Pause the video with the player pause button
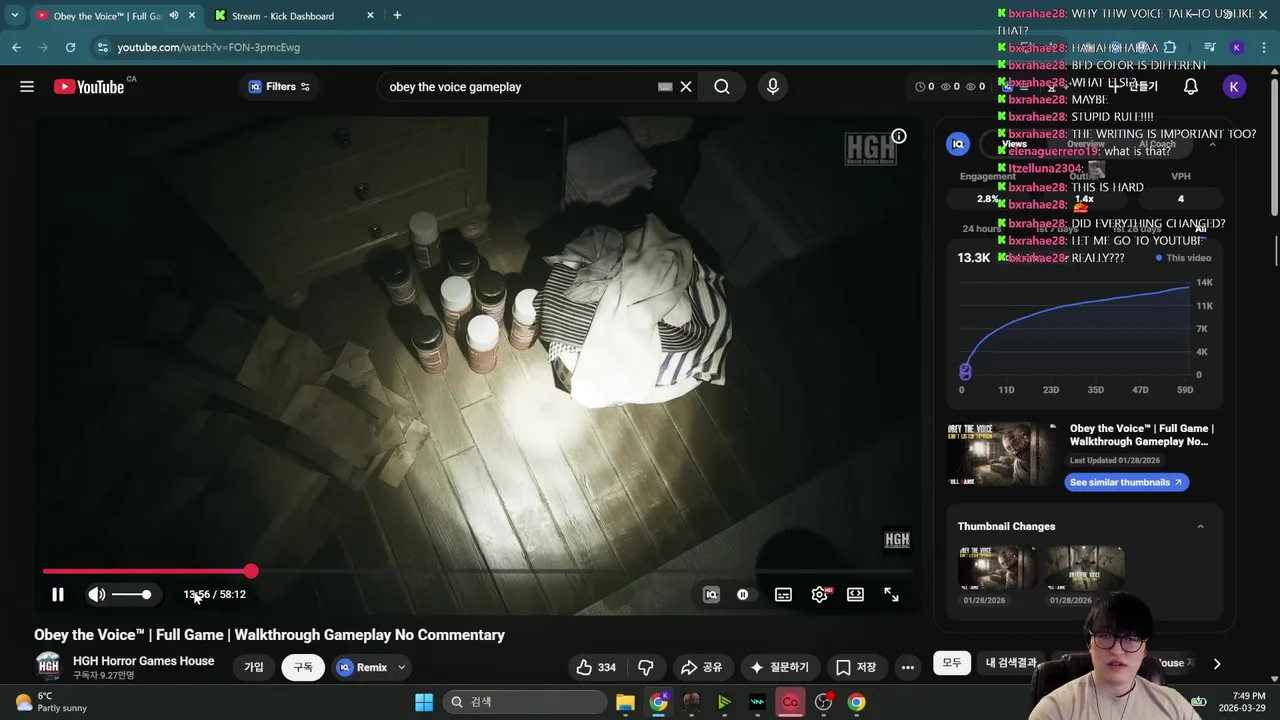 point(57,594)
